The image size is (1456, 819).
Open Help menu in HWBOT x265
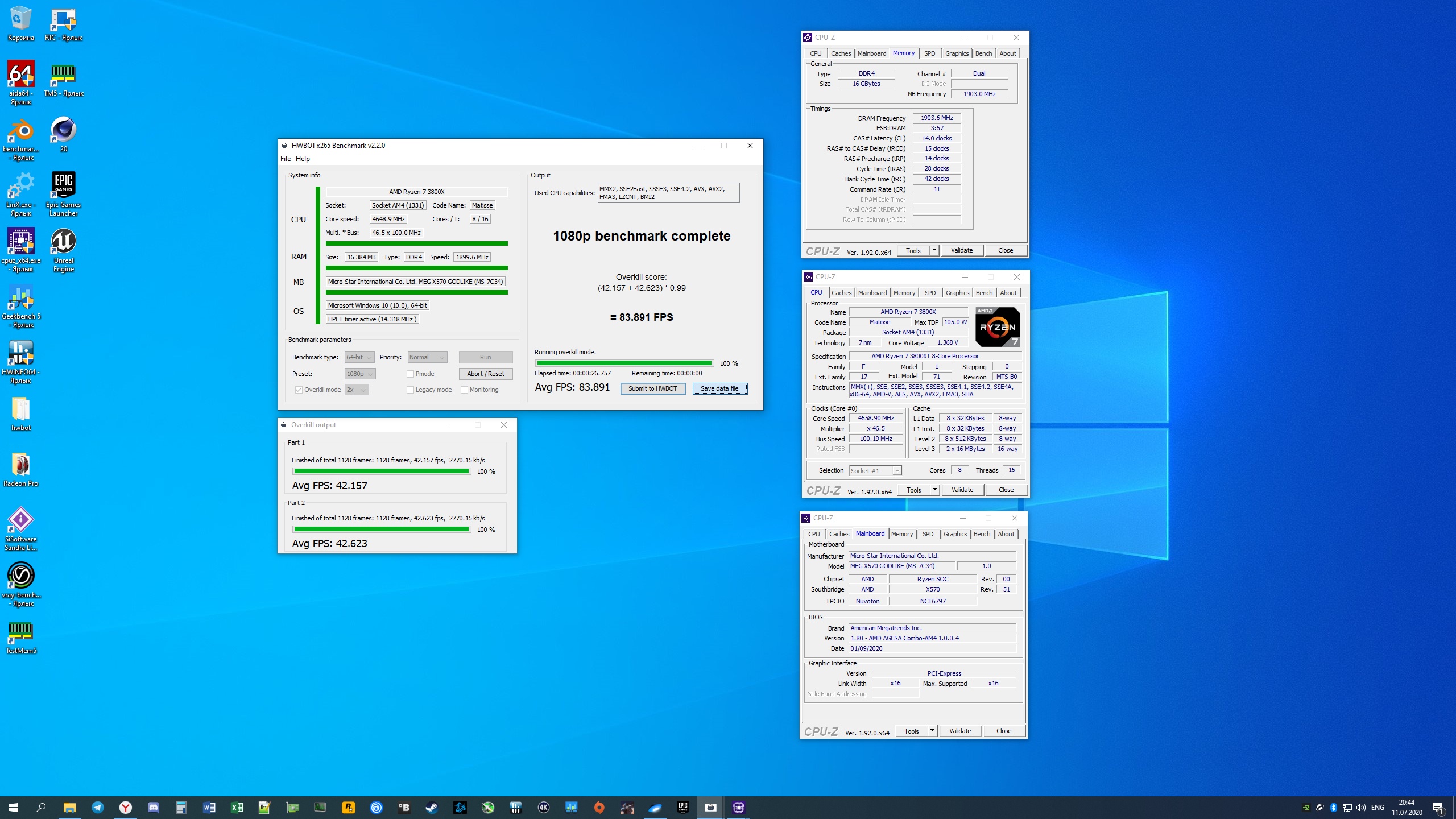pos(303,159)
